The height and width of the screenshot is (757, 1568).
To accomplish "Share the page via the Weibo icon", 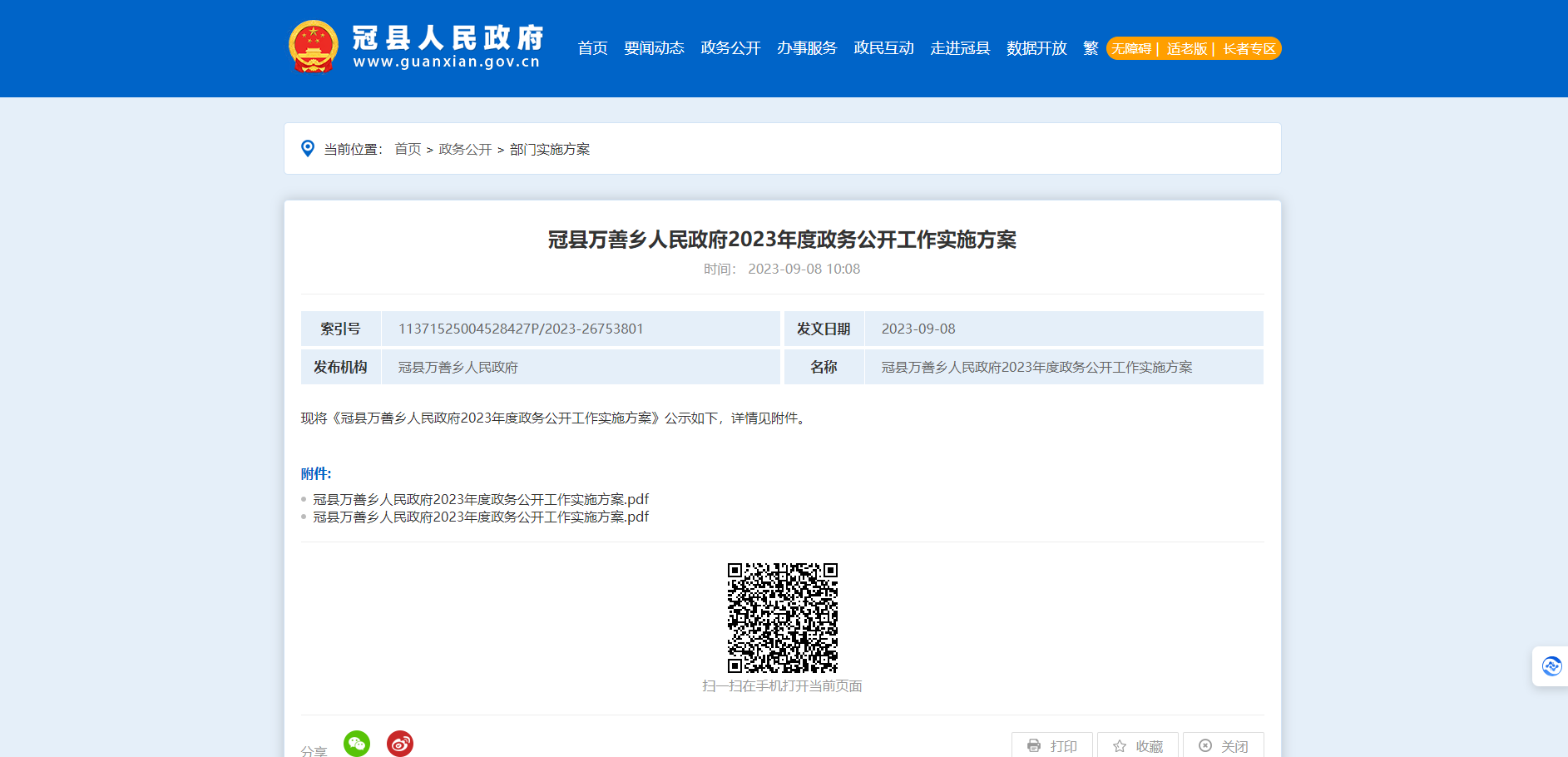I will [400, 744].
